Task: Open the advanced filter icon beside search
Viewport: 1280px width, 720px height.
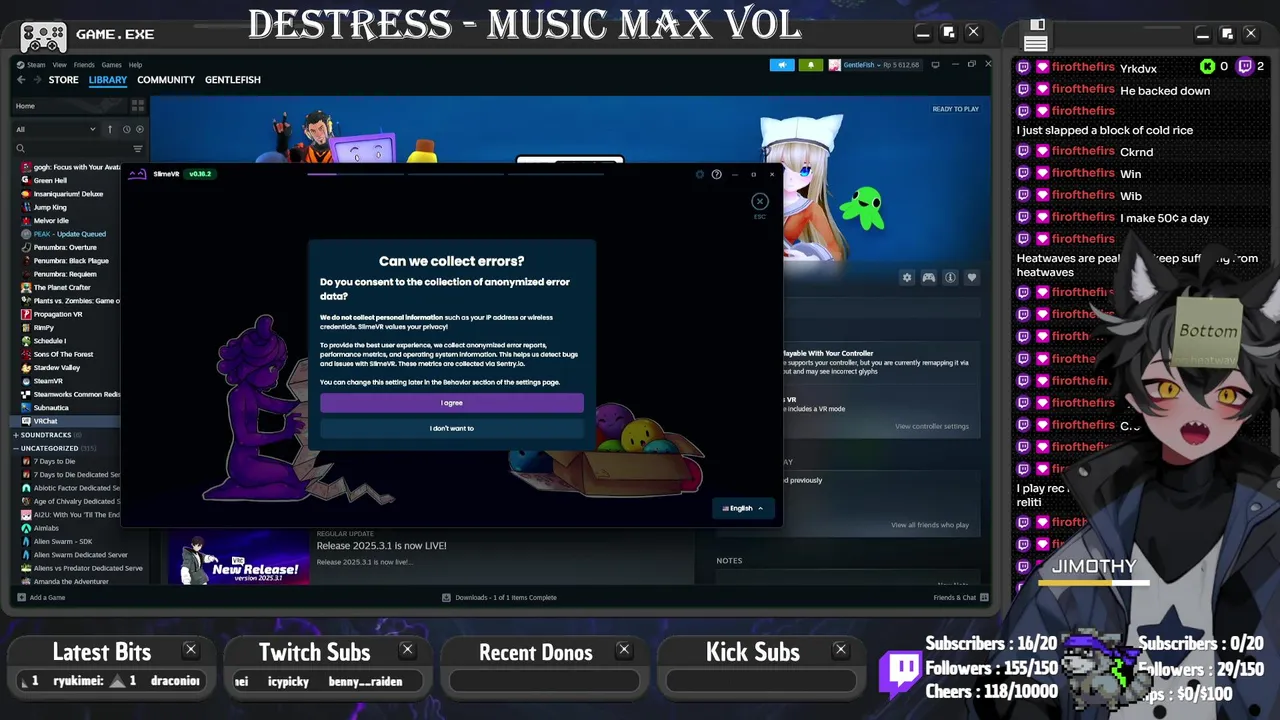Action: (138, 149)
